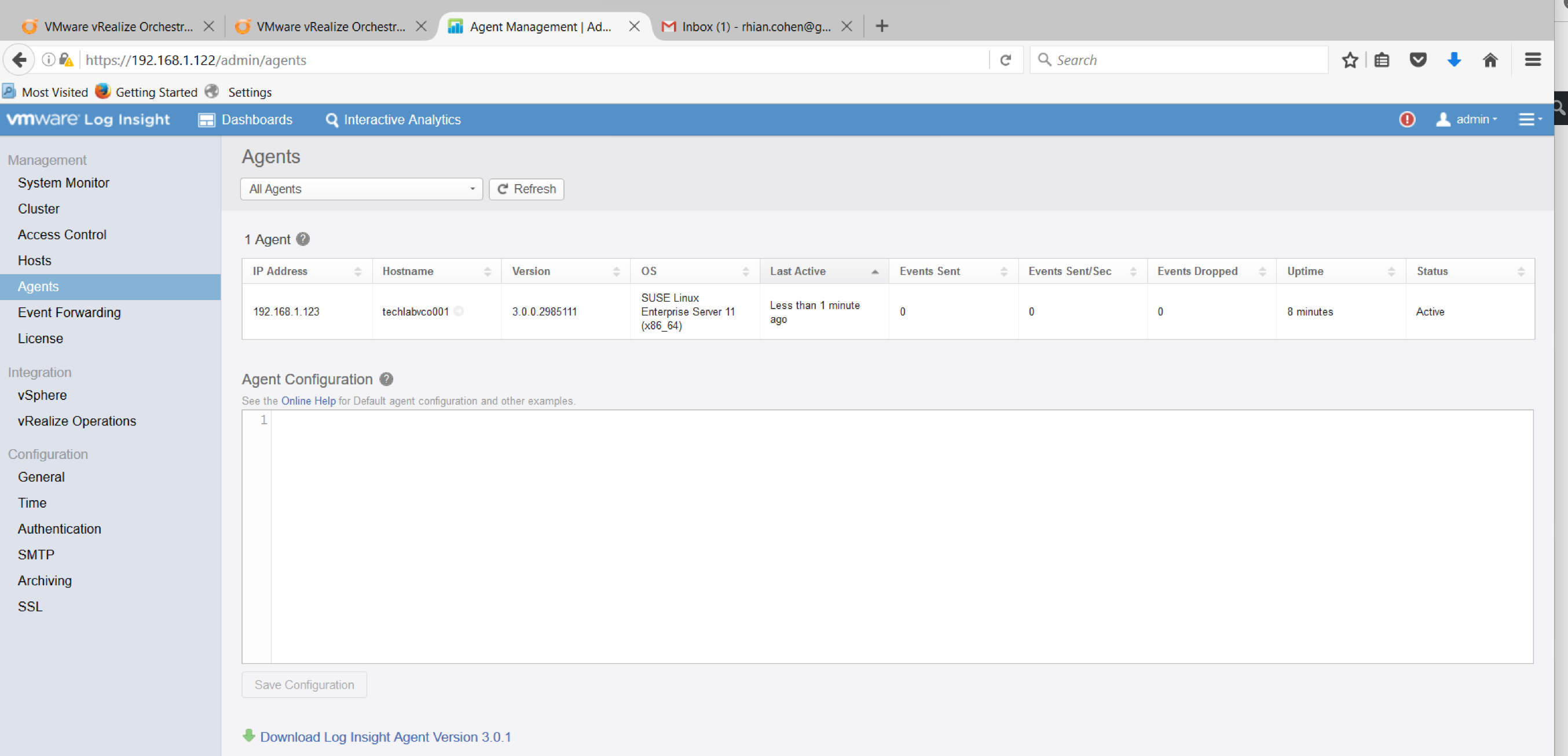Image resolution: width=1568 pixels, height=756 pixels.
Task: Reload the page with the refresh icon
Action: (1006, 60)
